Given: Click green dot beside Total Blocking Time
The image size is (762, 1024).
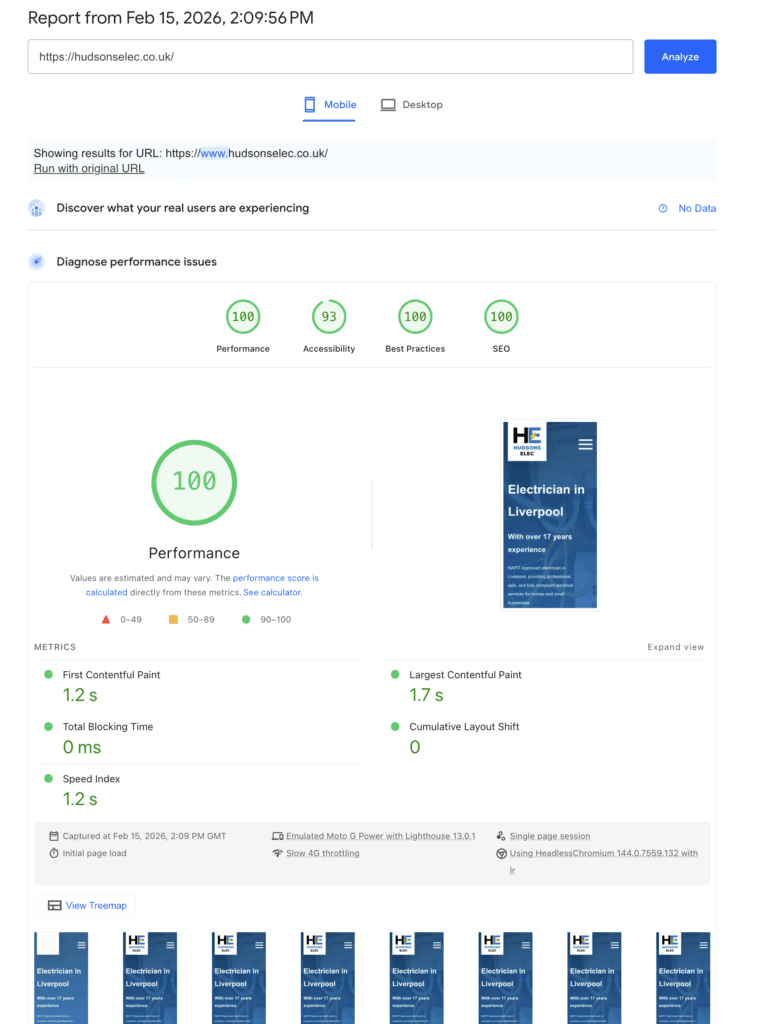Looking at the screenshot, I should click(48, 726).
